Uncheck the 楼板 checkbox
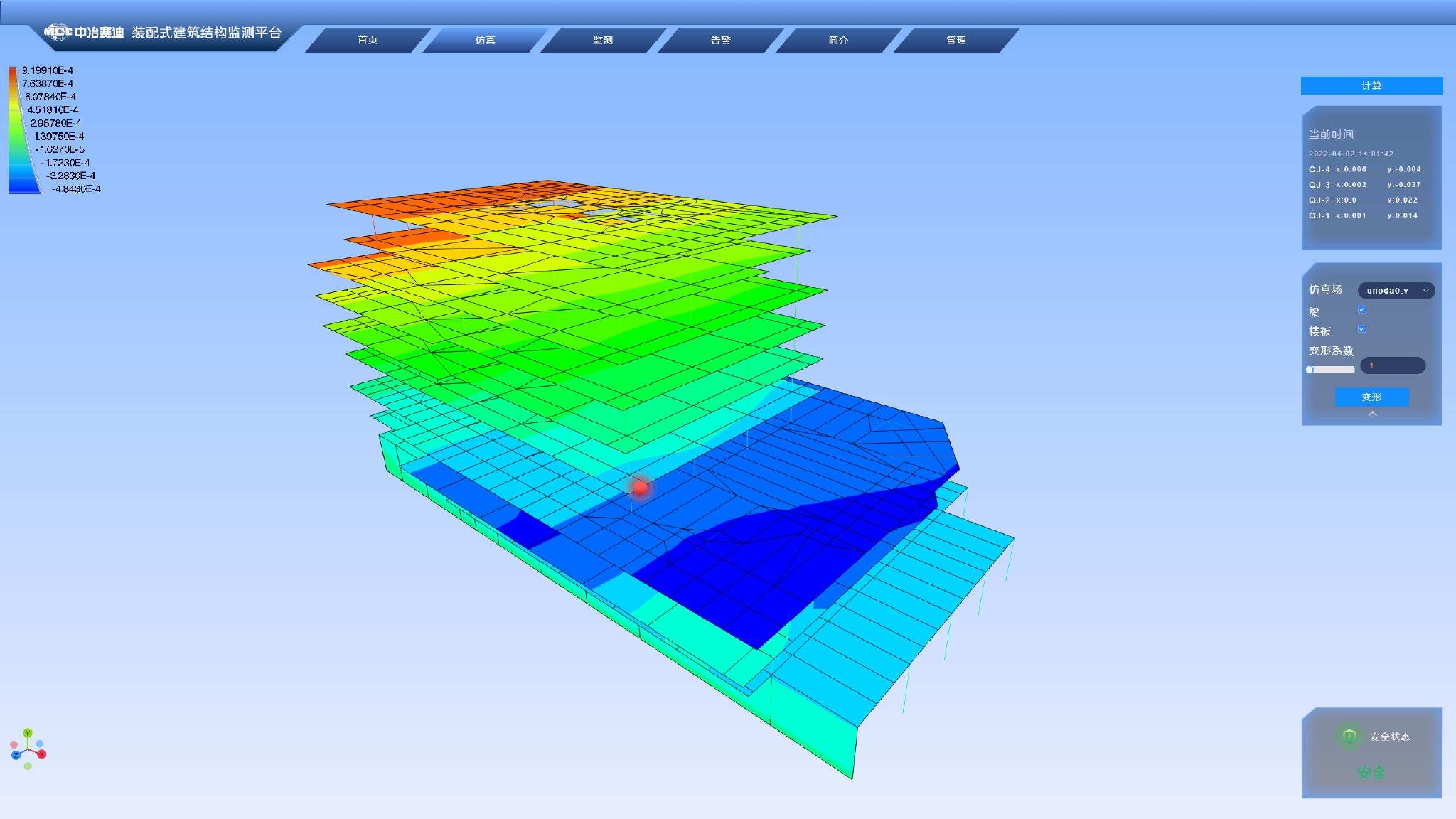The image size is (1456, 819). [x=1362, y=328]
